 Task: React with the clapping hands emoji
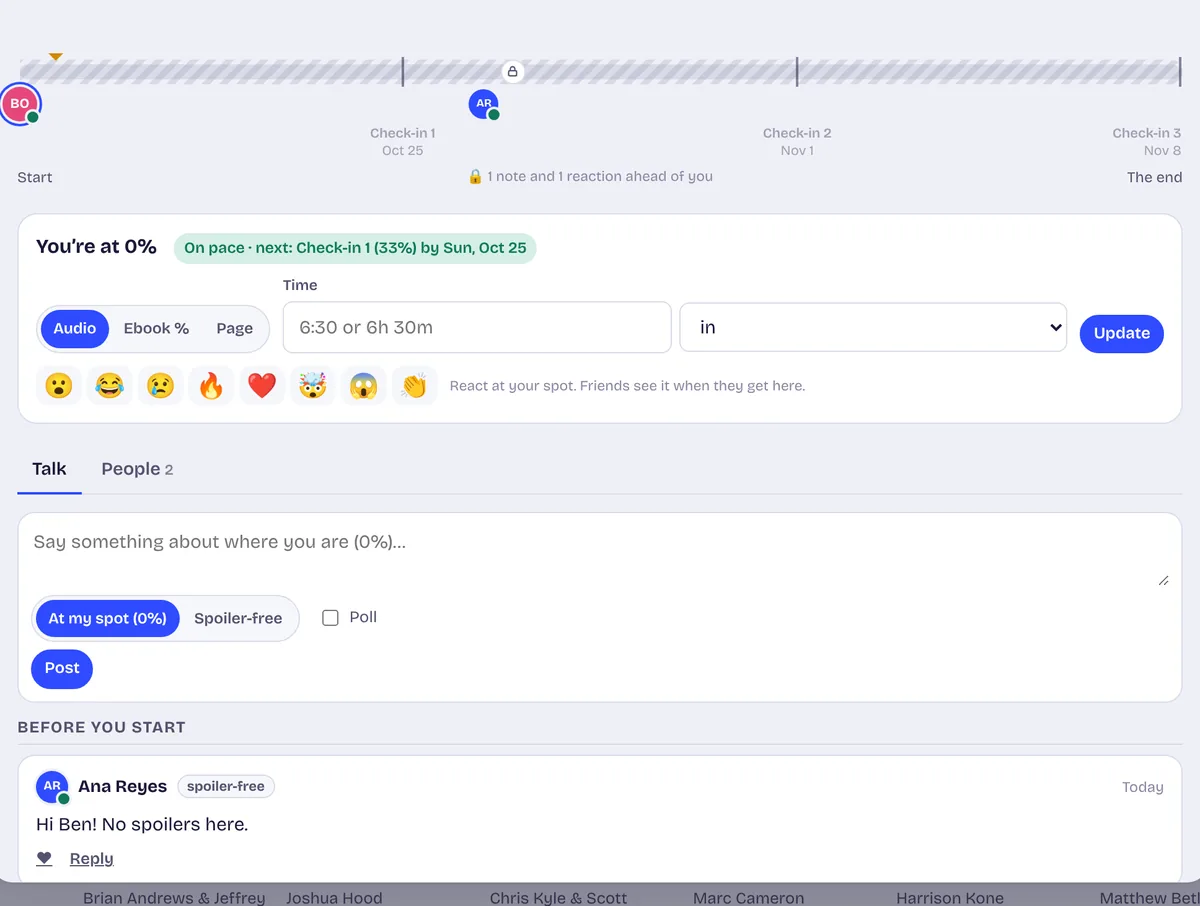pyautogui.click(x=414, y=385)
